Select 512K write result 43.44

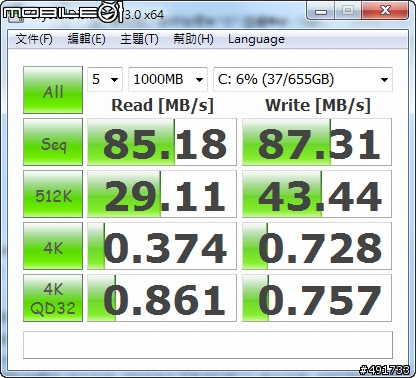click(x=317, y=194)
